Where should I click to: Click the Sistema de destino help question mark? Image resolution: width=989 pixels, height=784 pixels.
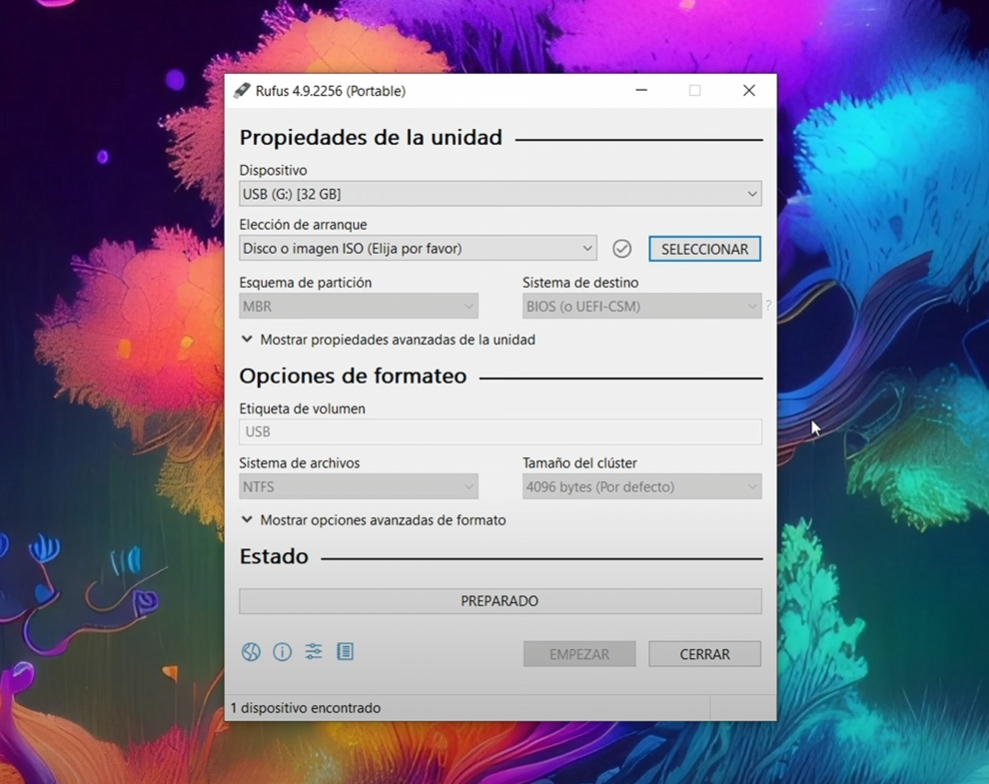coord(768,306)
